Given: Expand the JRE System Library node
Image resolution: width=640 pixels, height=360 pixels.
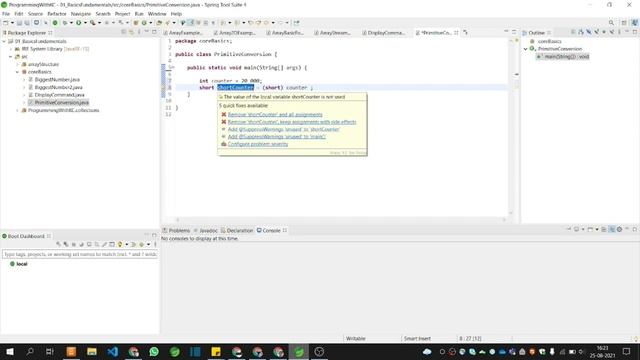Looking at the screenshot, I should pos(11,49).
